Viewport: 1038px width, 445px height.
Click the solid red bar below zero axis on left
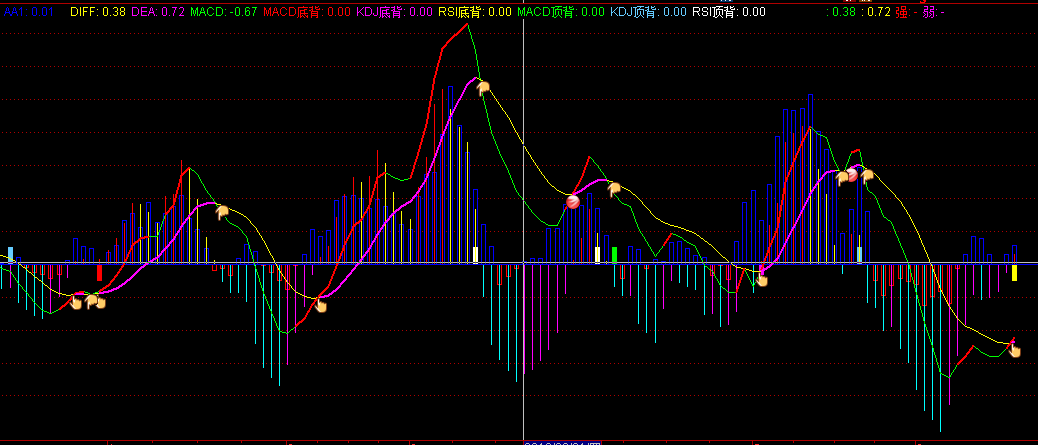[x=99, y=272]
